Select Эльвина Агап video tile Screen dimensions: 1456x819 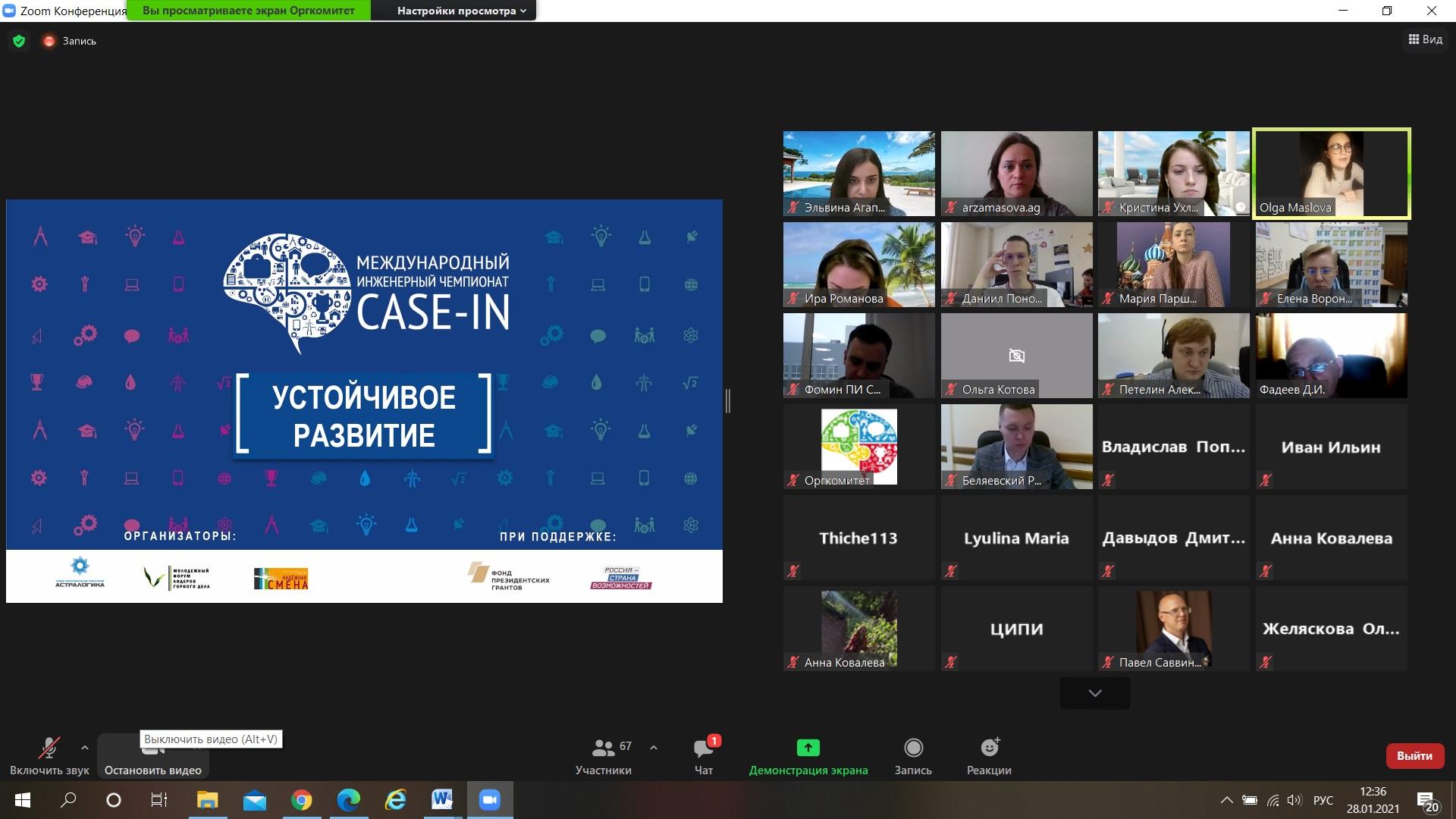tap(859, 174)
